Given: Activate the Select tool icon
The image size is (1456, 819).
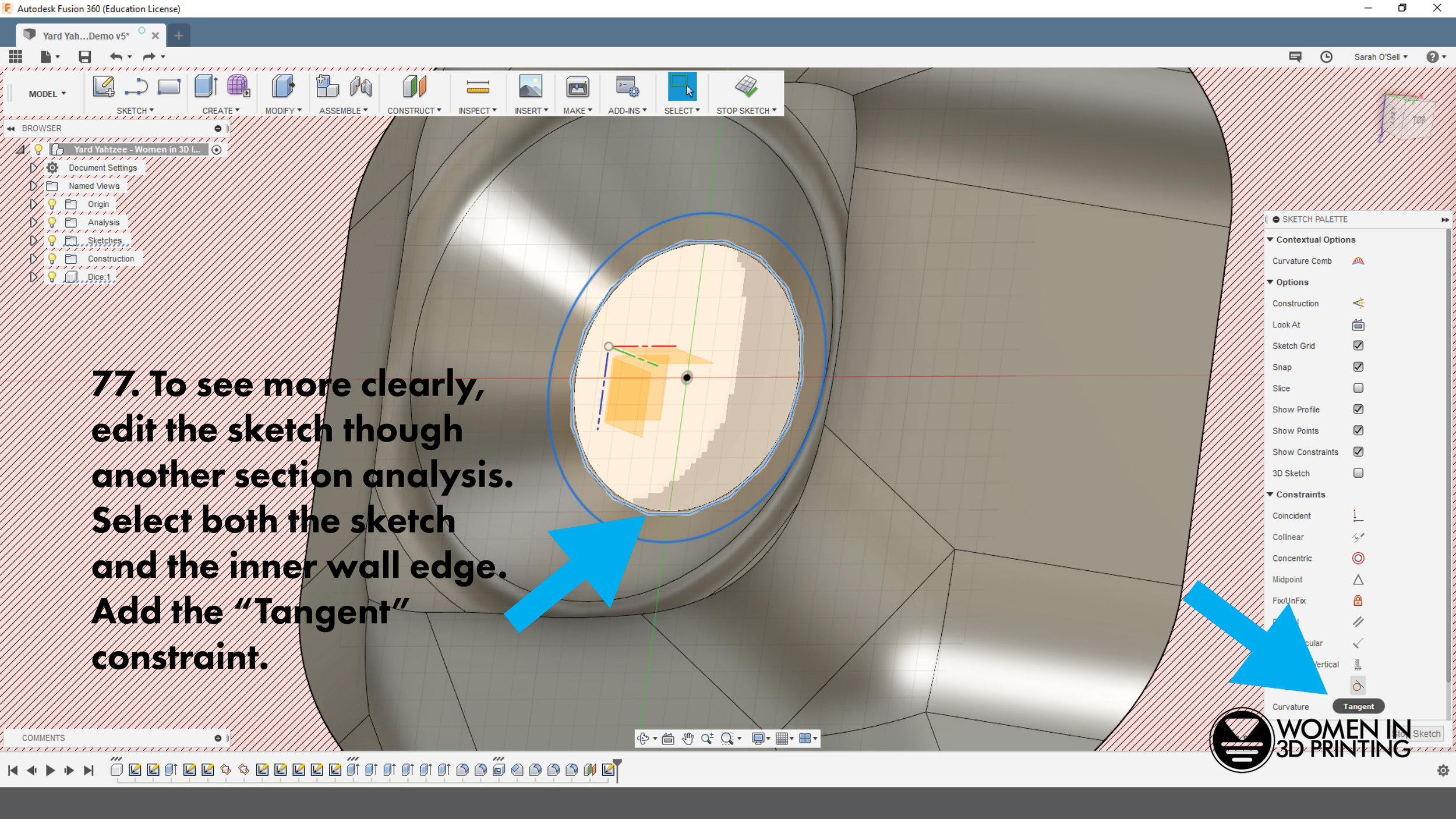Looking at the screenshot, I should tap(681, 86).
